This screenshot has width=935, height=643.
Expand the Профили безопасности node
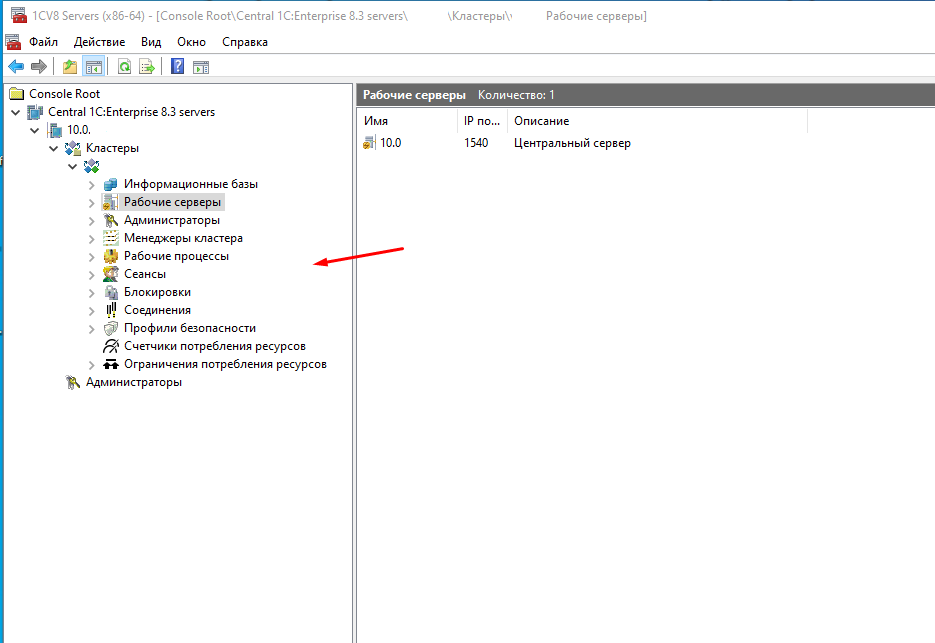tap(92, 329)
